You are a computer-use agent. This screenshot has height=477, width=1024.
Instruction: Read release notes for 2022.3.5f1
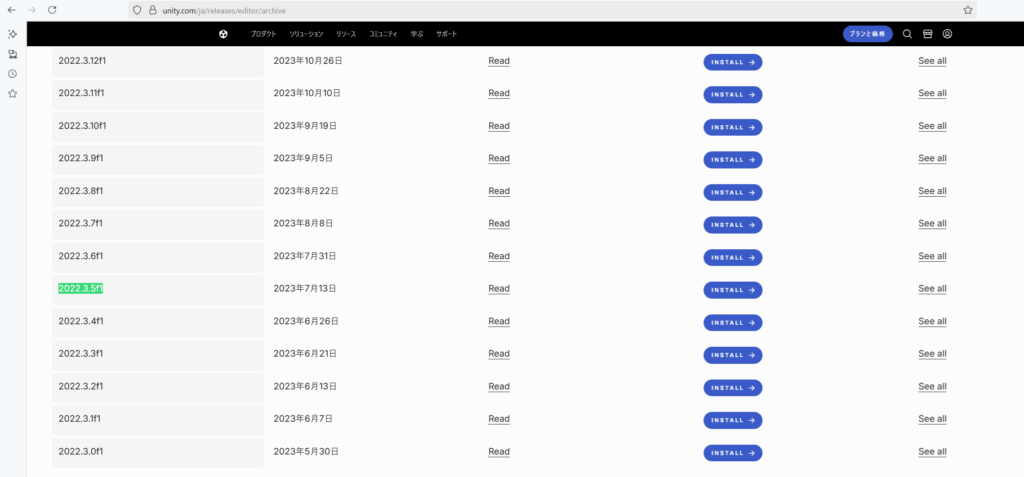[x=499, y=288]
